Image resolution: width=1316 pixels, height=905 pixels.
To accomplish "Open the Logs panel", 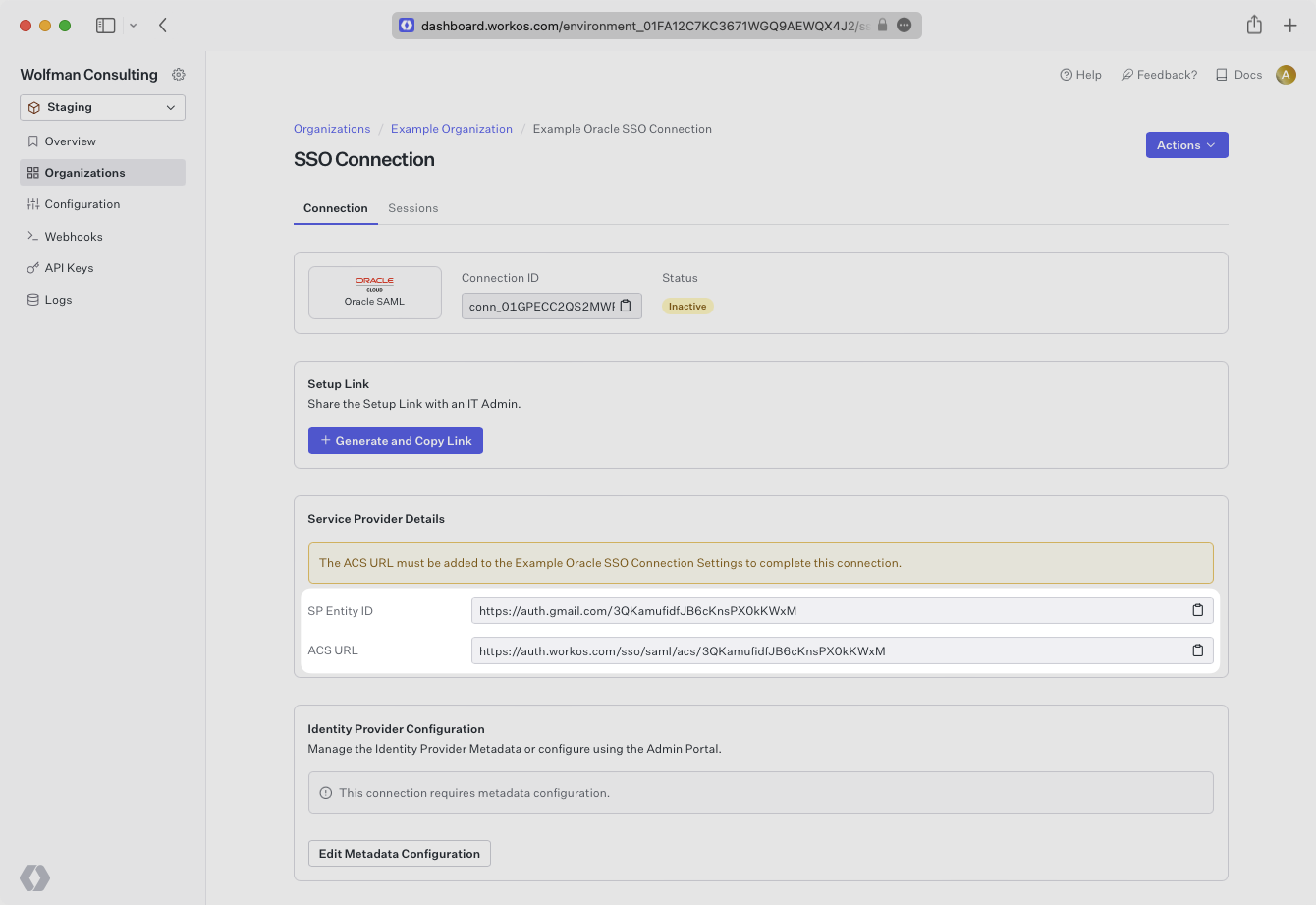I will coord(58,299).
